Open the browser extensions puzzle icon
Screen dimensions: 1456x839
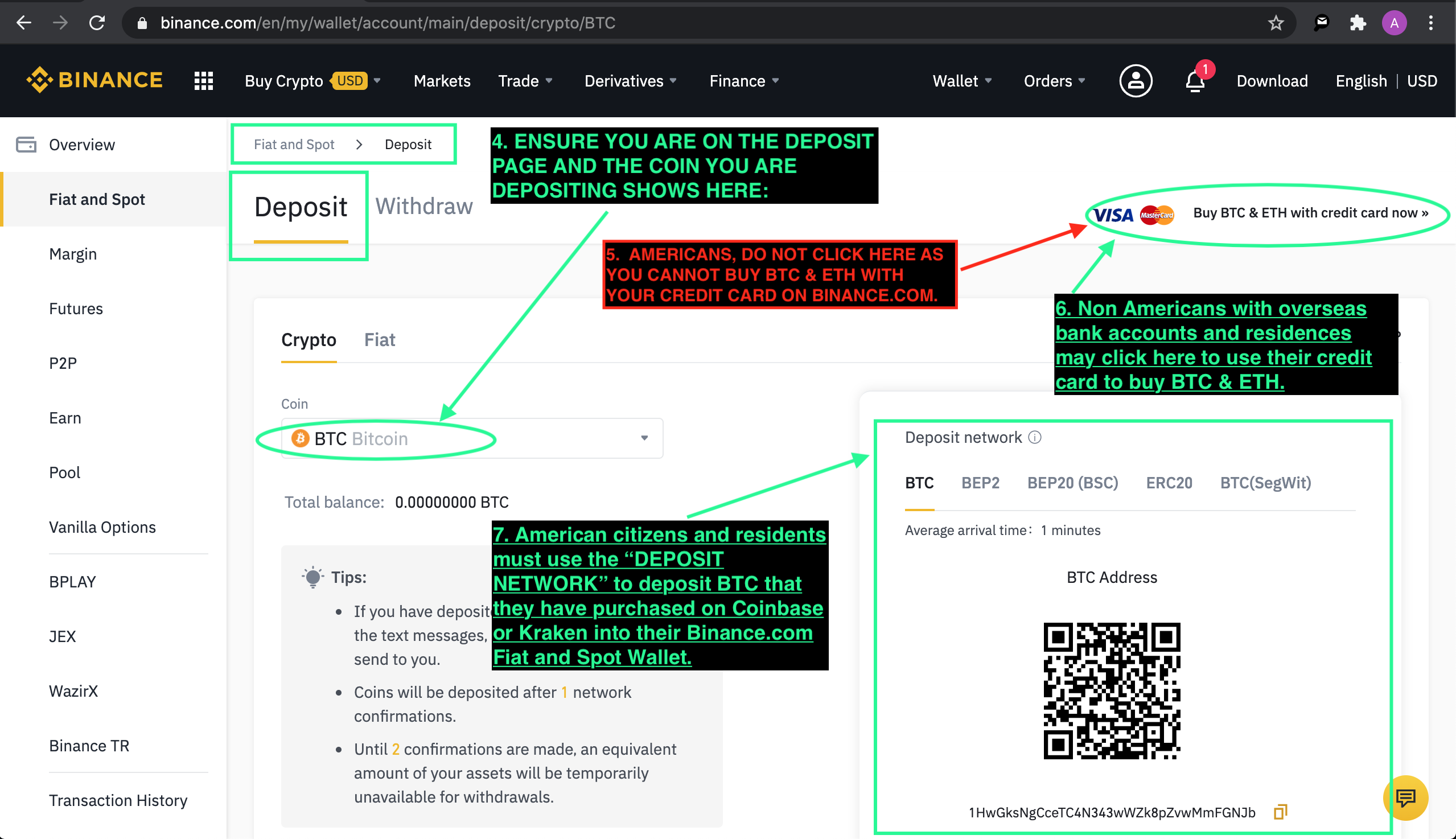1358,23
